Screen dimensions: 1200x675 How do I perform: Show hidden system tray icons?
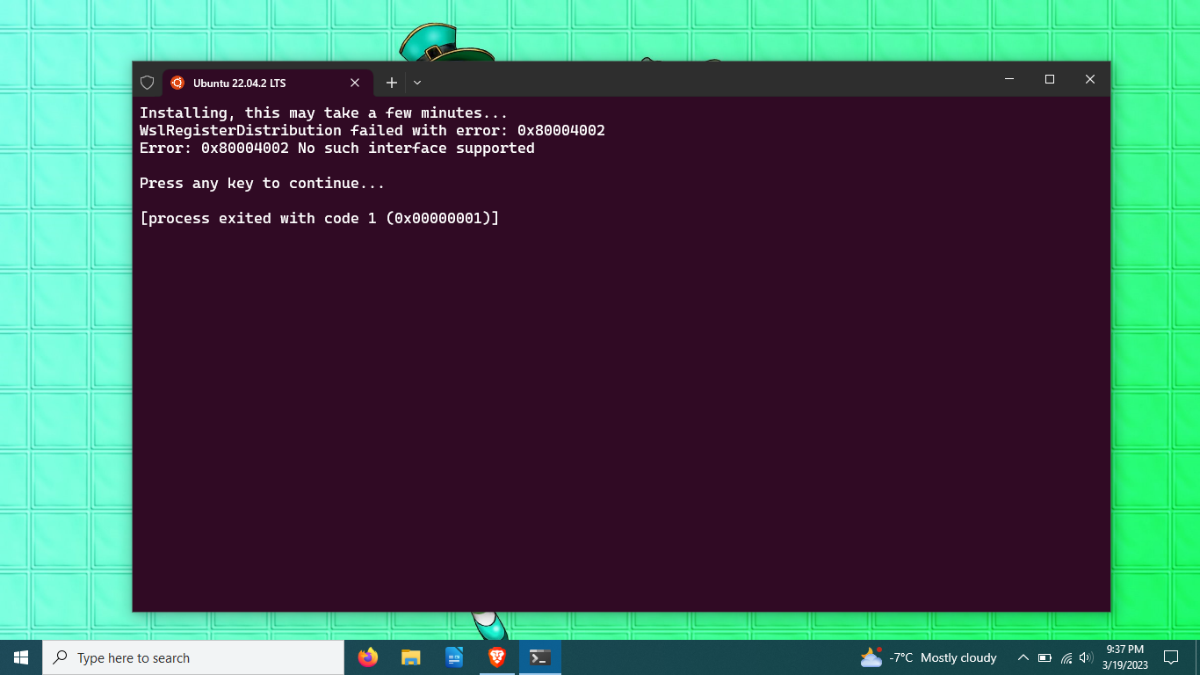click(x=1023, y=657)
